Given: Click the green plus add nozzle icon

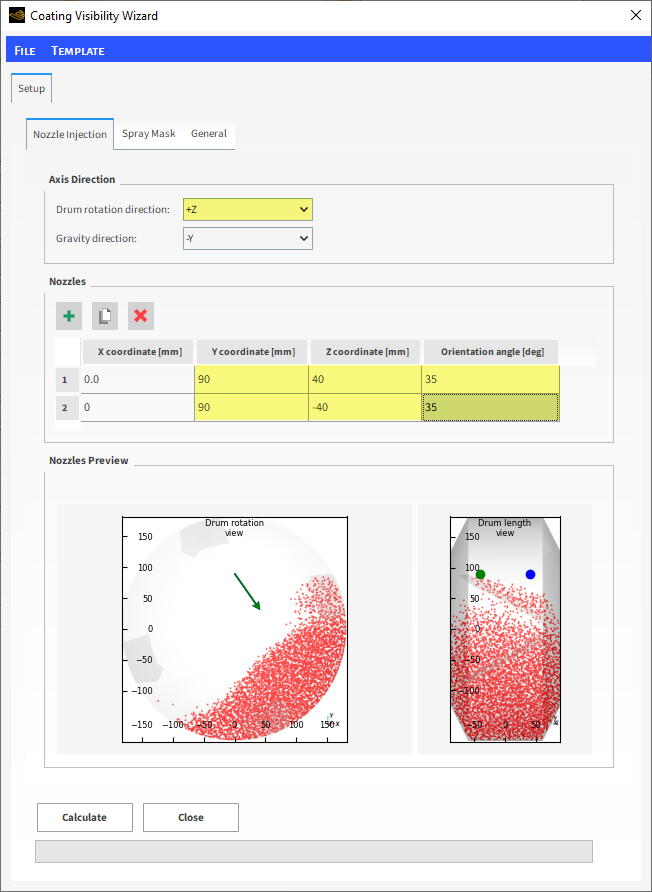Looking at the screenshot, I should coord(69,316).
